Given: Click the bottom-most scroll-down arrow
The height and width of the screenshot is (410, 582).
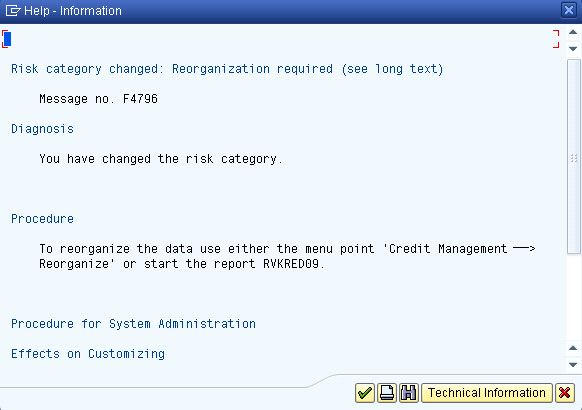Looking at the screenshot, I should point(573,365).
